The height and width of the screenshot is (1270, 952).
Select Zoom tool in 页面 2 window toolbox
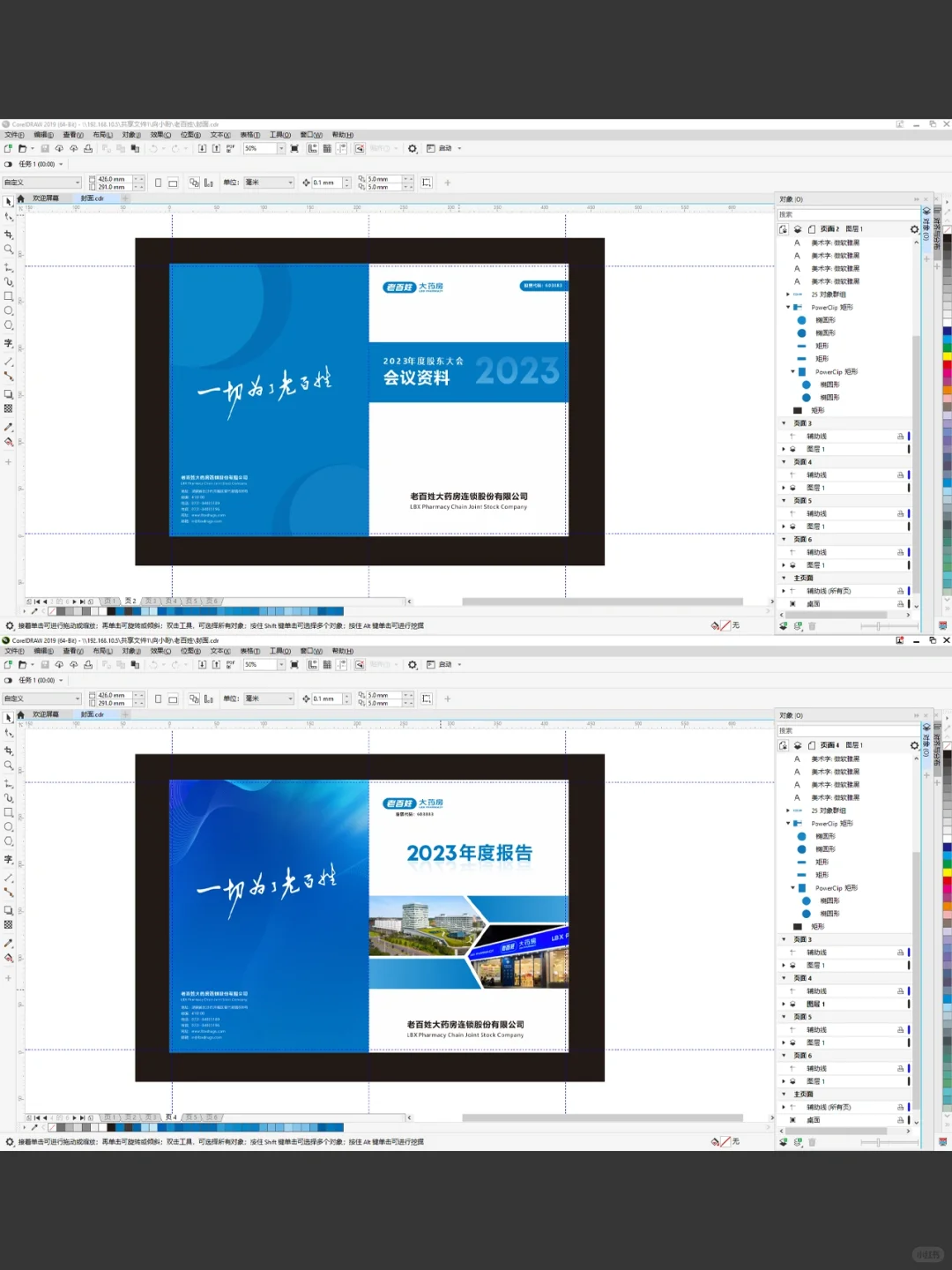[x=9, y=250]
